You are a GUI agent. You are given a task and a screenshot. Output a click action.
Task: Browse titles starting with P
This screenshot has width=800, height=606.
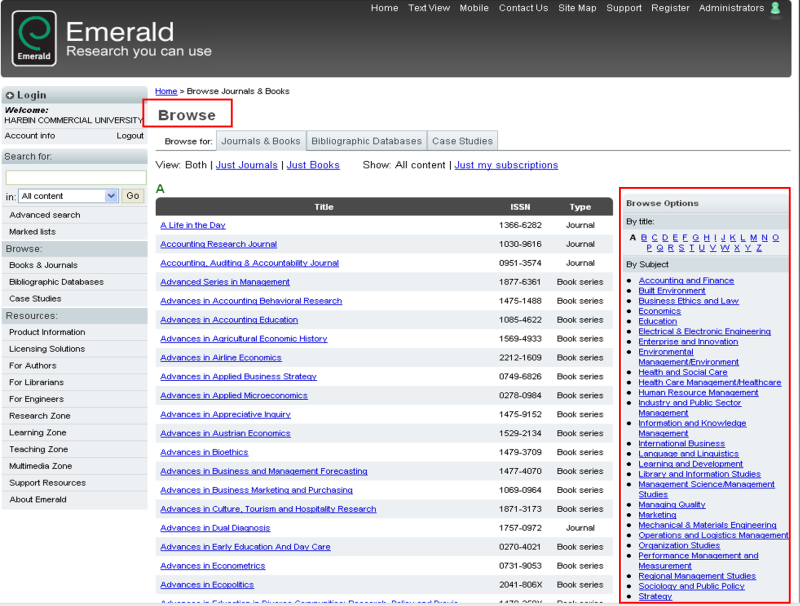649,248
